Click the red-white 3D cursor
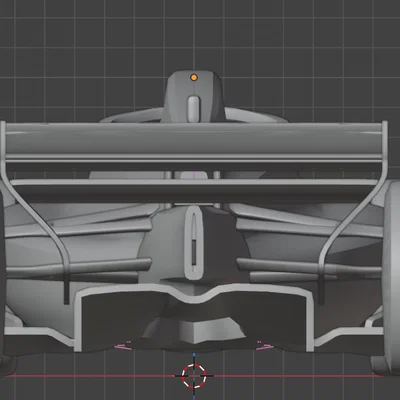Viewport: 400px width, 400px height. click(194, 376)
